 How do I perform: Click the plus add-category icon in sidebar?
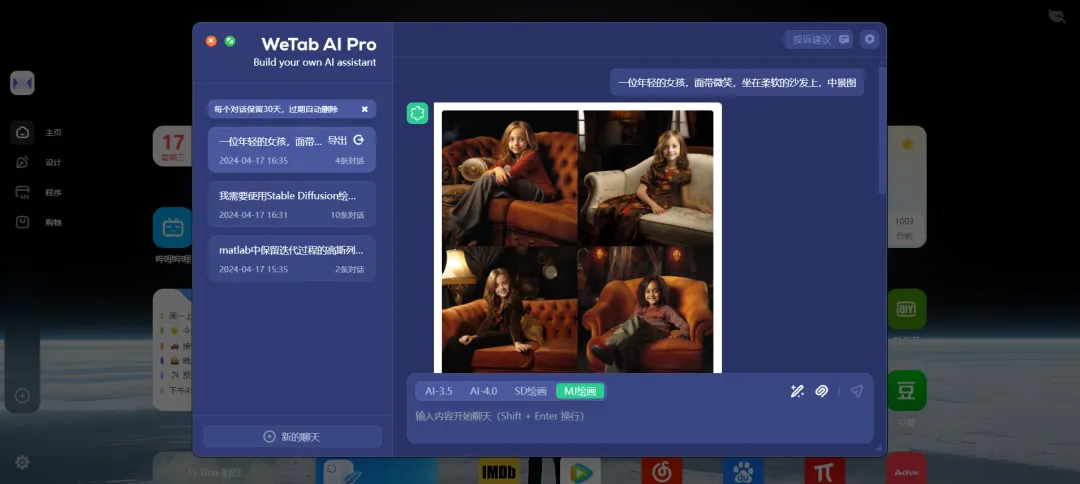22,395
